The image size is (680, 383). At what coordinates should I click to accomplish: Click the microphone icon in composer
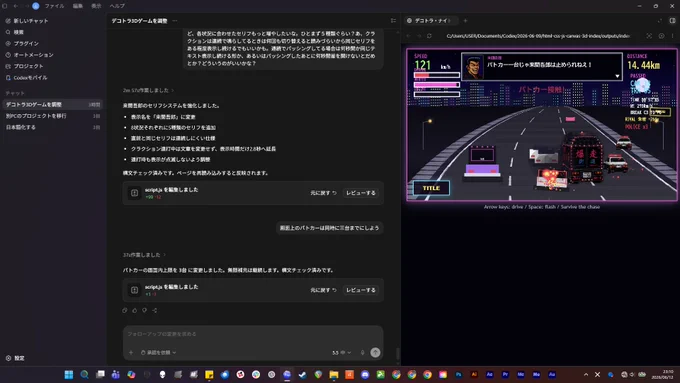[363, 353]
